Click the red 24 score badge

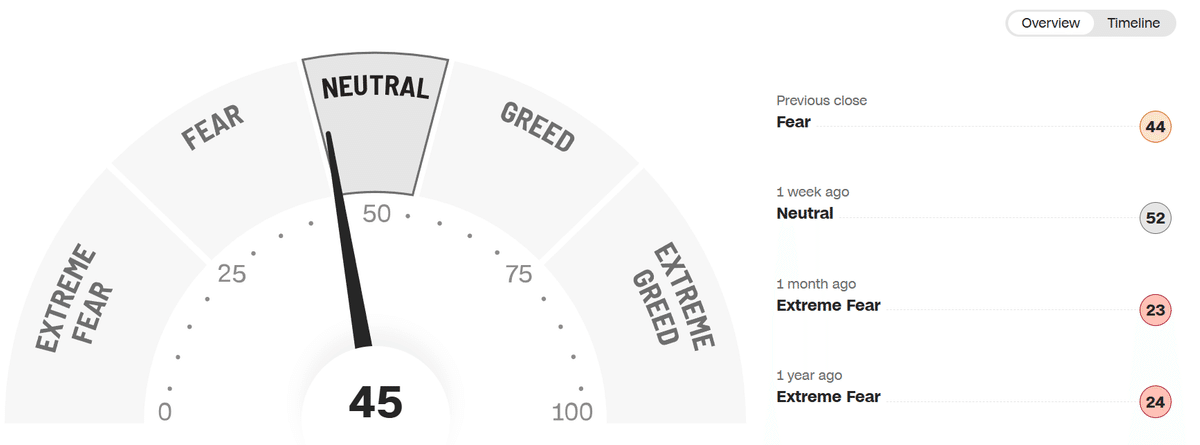click(1155, 402)
